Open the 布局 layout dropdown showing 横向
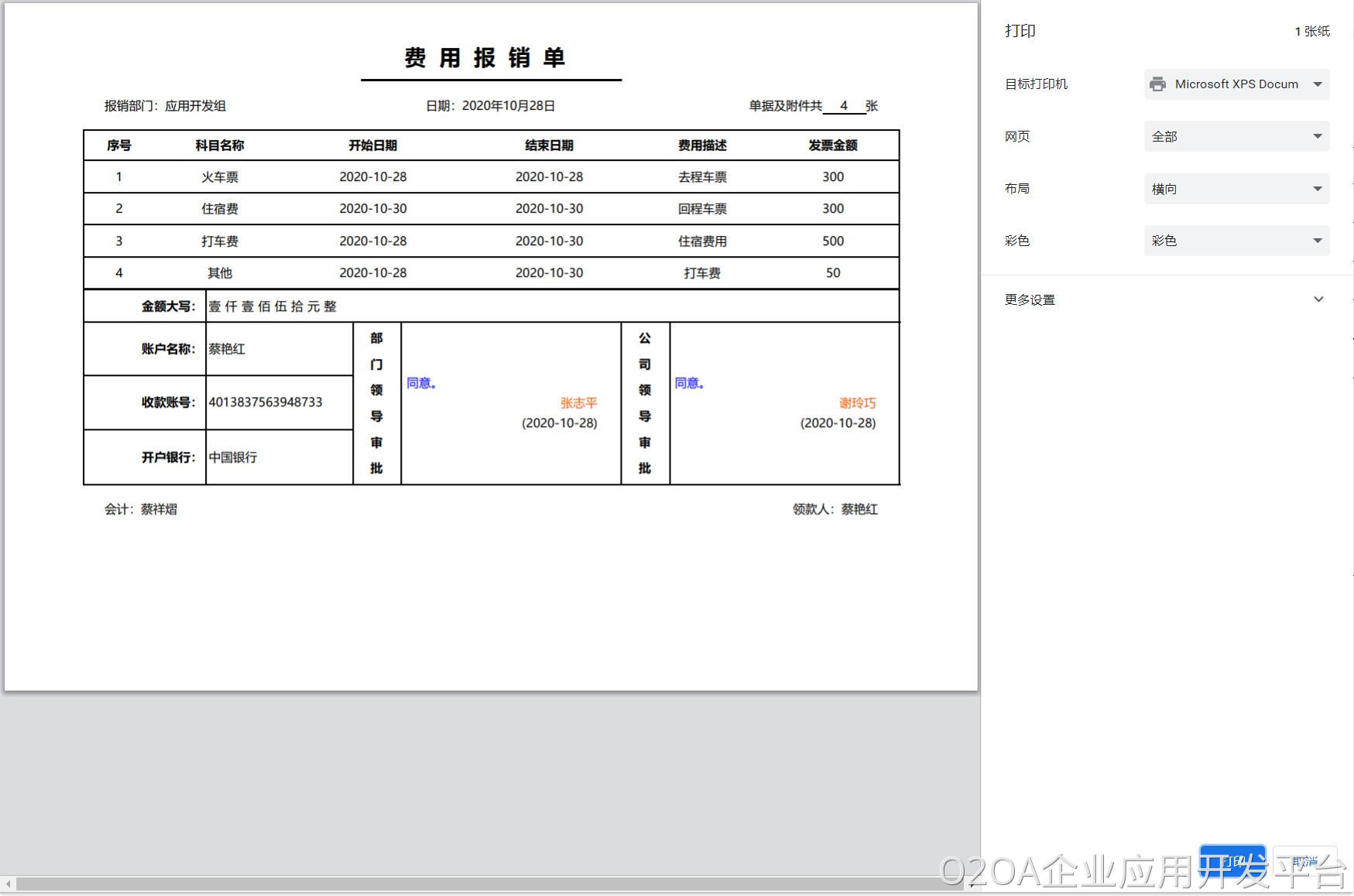The width and height of the screenshot is (1354, 896). (x=1236, y=189)
